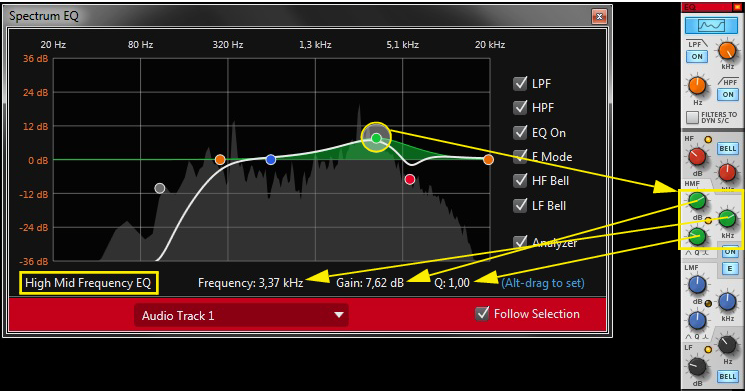Image resolution: width=745 pixels, height=391 pixels.
Task: Uncheck the LPF checkbox
Action: [x=520, y=83]
